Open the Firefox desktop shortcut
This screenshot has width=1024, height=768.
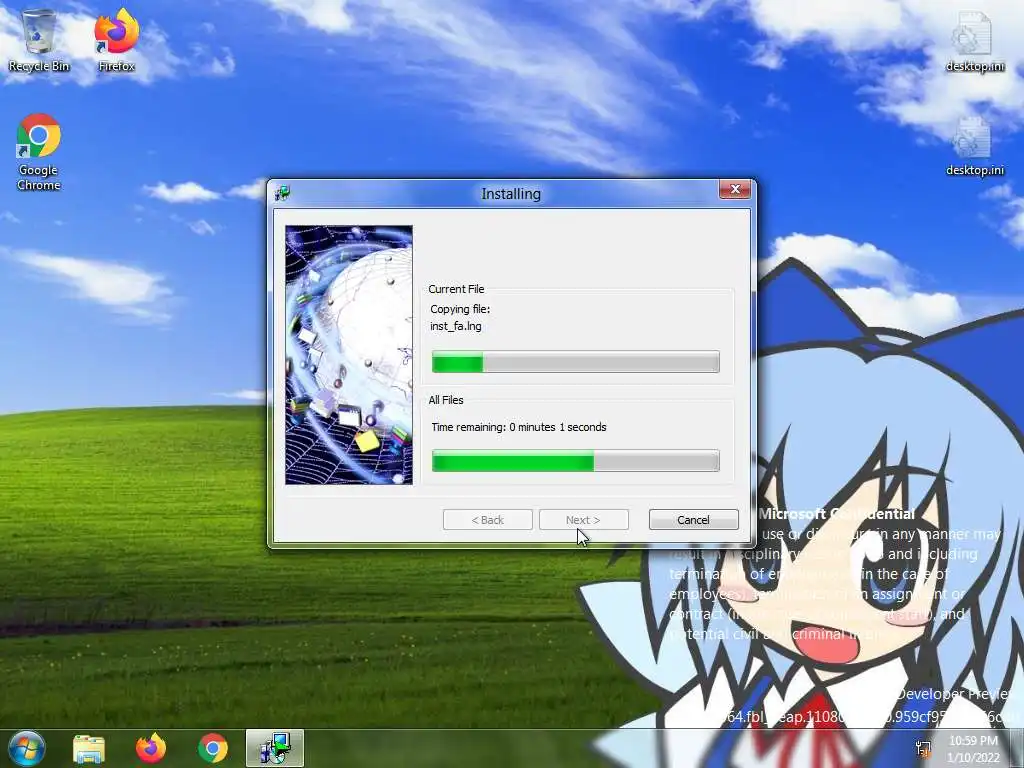click(x=116, y=40)
